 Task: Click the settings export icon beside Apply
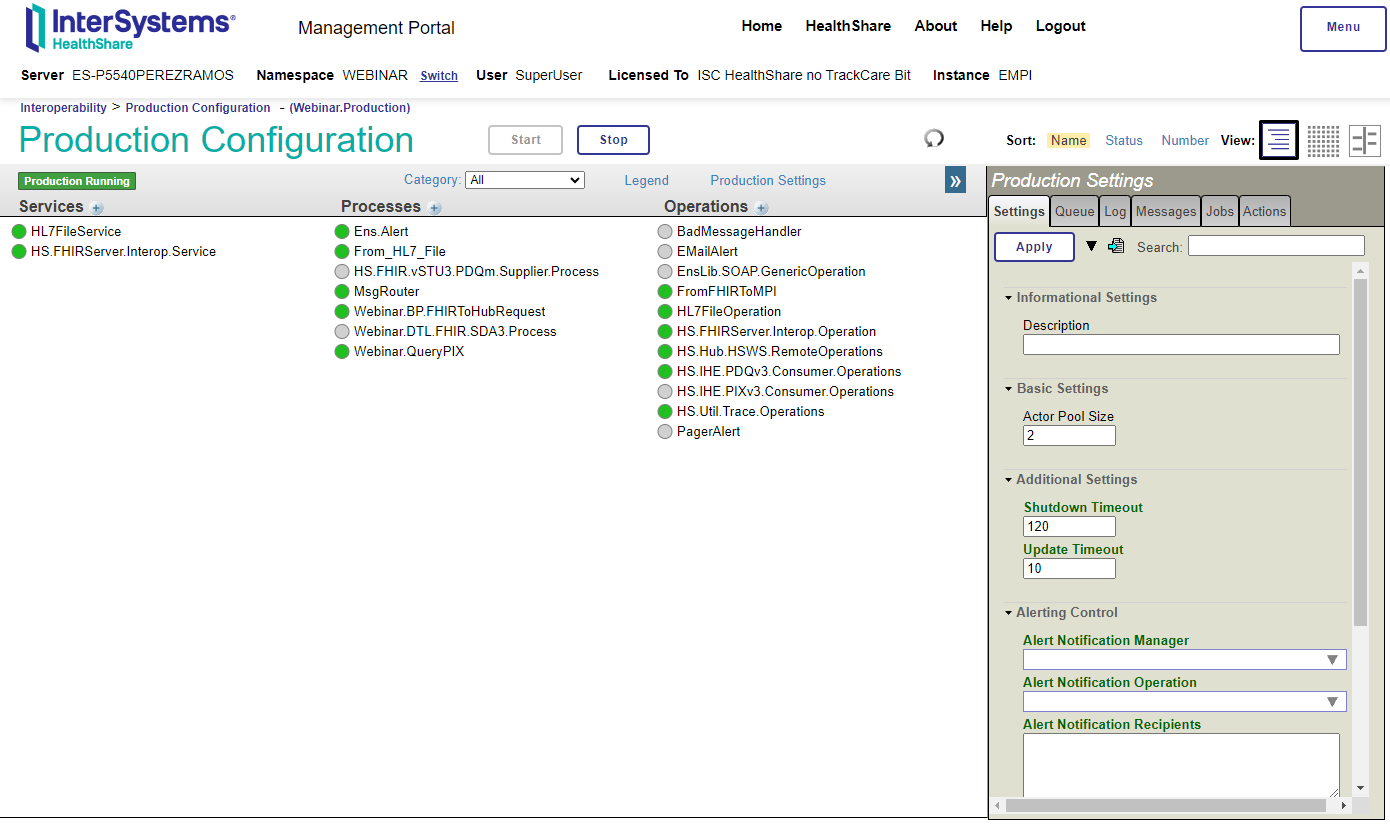[1117, 246]
